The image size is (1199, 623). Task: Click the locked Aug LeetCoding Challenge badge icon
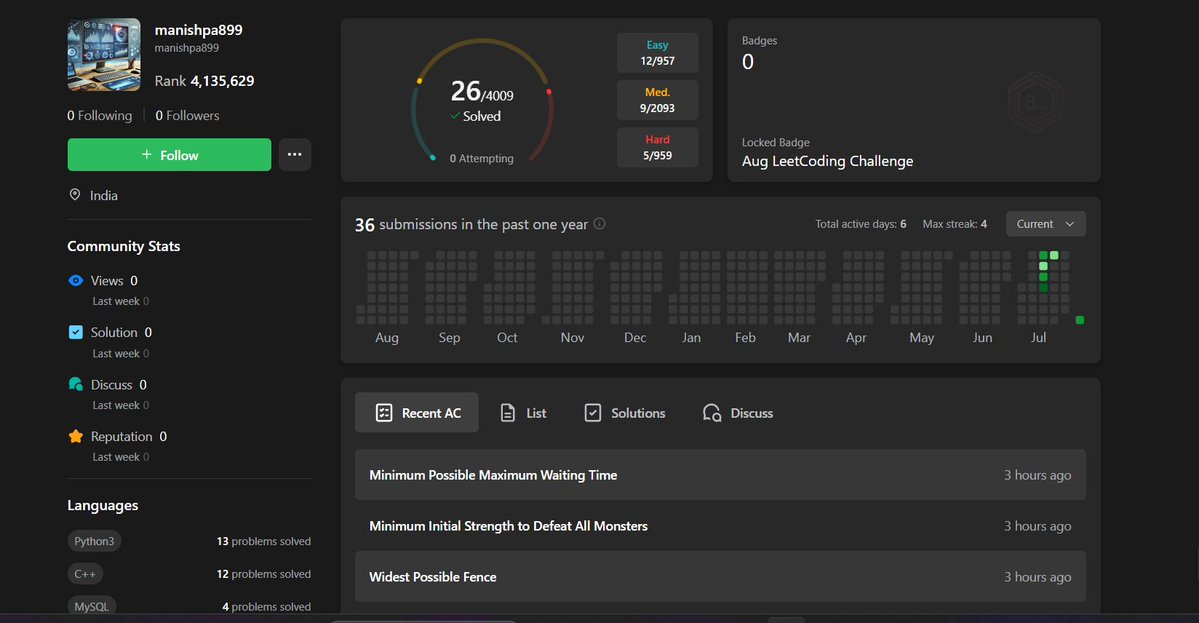coord(1035,102)
